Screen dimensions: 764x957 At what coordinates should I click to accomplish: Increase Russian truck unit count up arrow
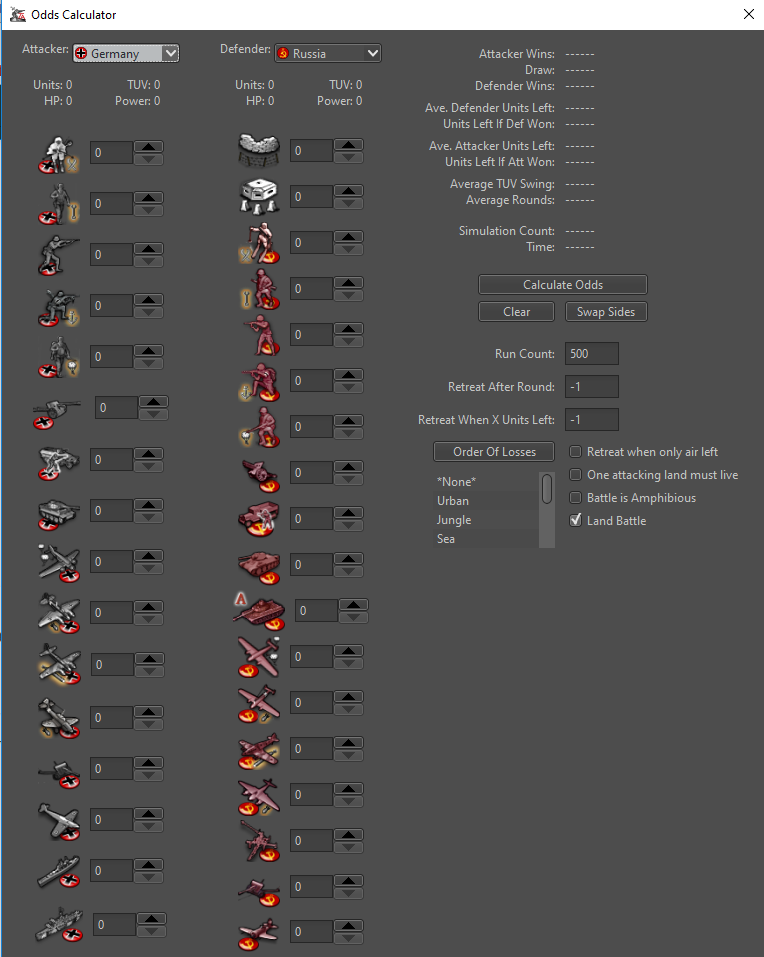pos(348,513)
